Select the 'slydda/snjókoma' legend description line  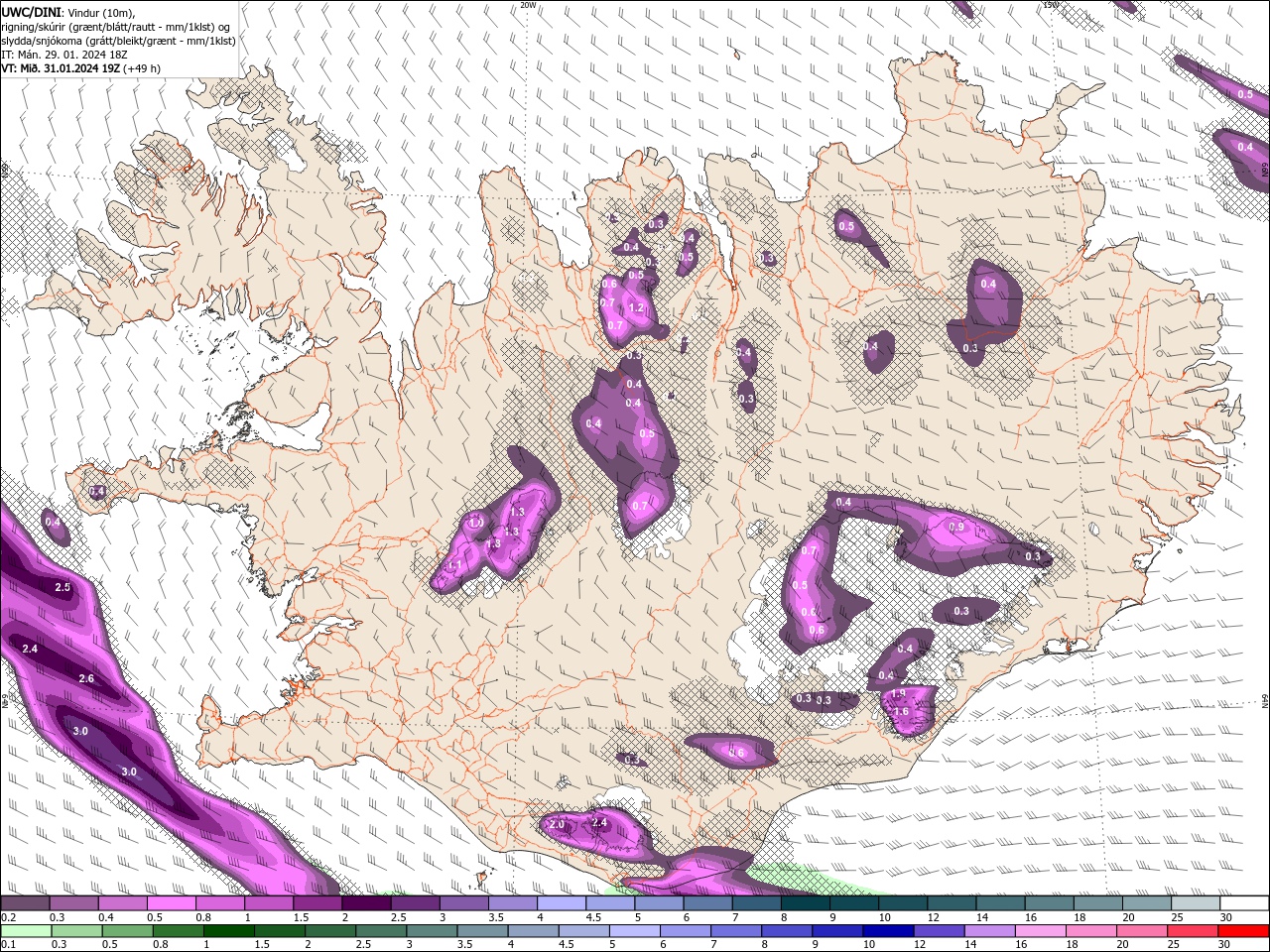118,41
